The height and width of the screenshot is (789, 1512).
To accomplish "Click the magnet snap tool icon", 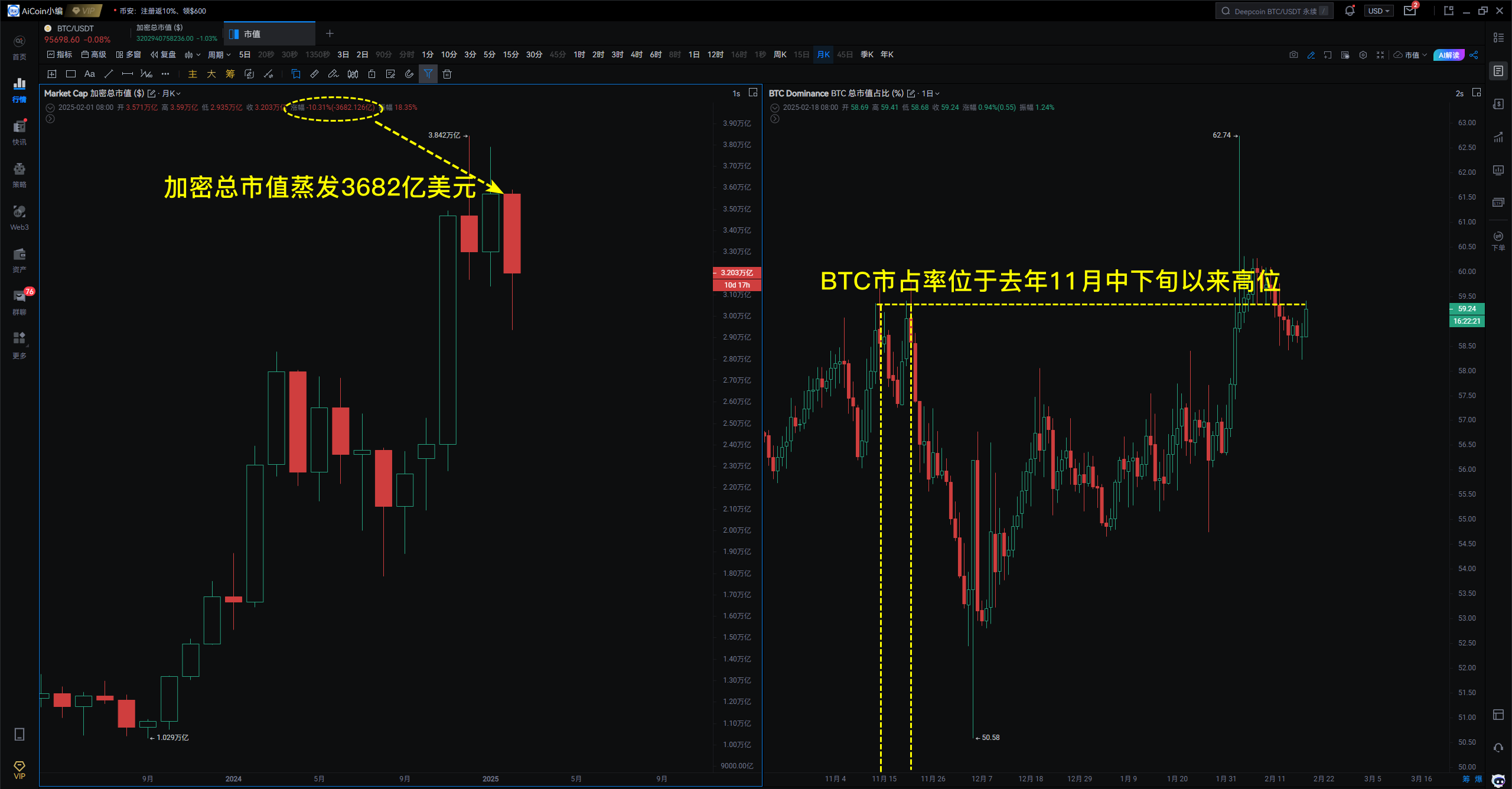I will tap(409, 74).
